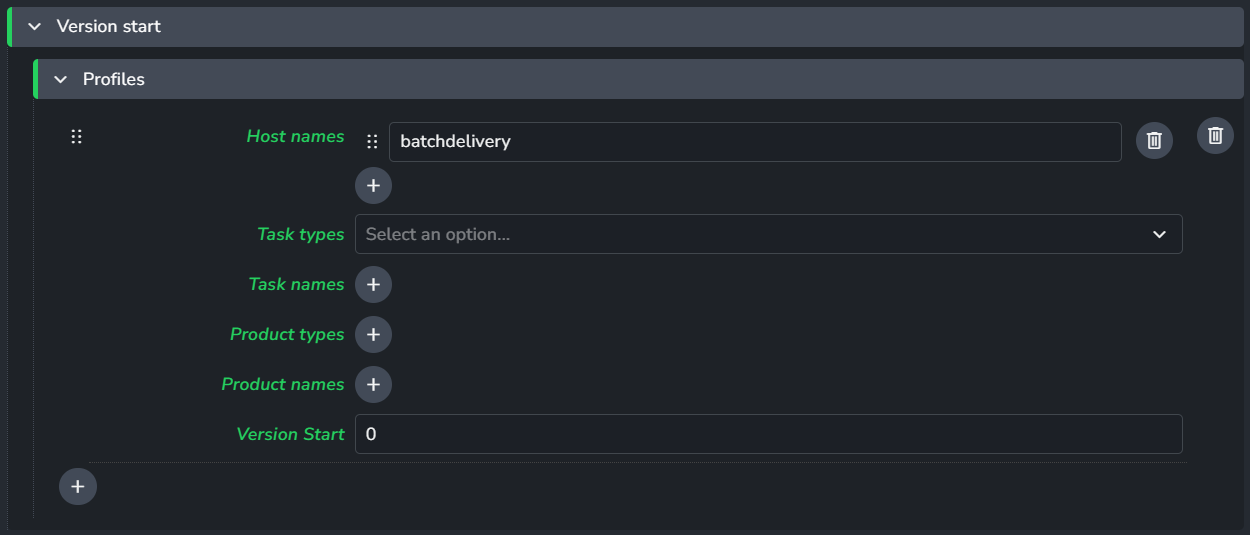Add a new Product names entry

[373, 384]
